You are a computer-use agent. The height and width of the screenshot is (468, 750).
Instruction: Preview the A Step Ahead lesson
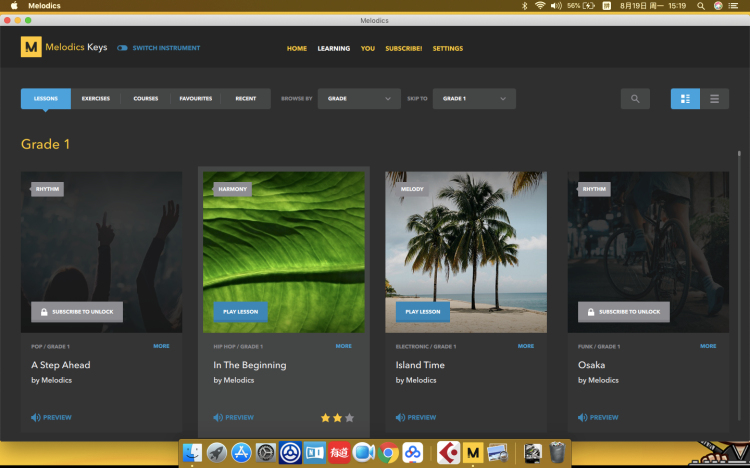click(x=51, y=417)
